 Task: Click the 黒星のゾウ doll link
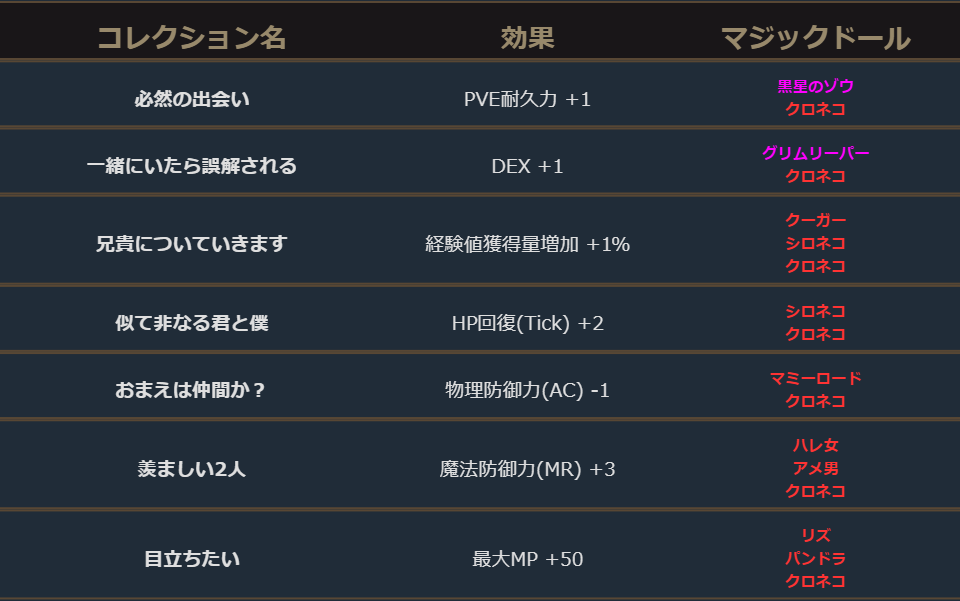(x=815, y=87)
